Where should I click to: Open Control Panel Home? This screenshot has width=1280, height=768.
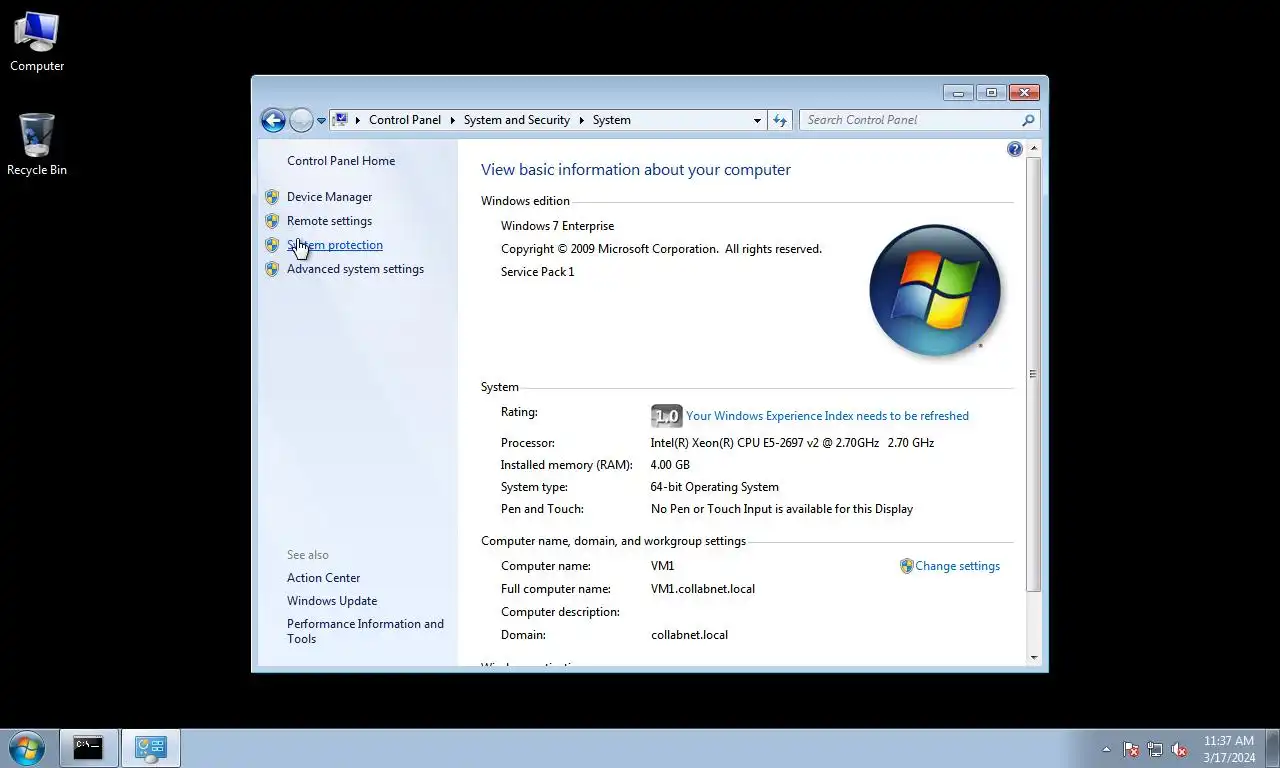click(x=341, y=161)
